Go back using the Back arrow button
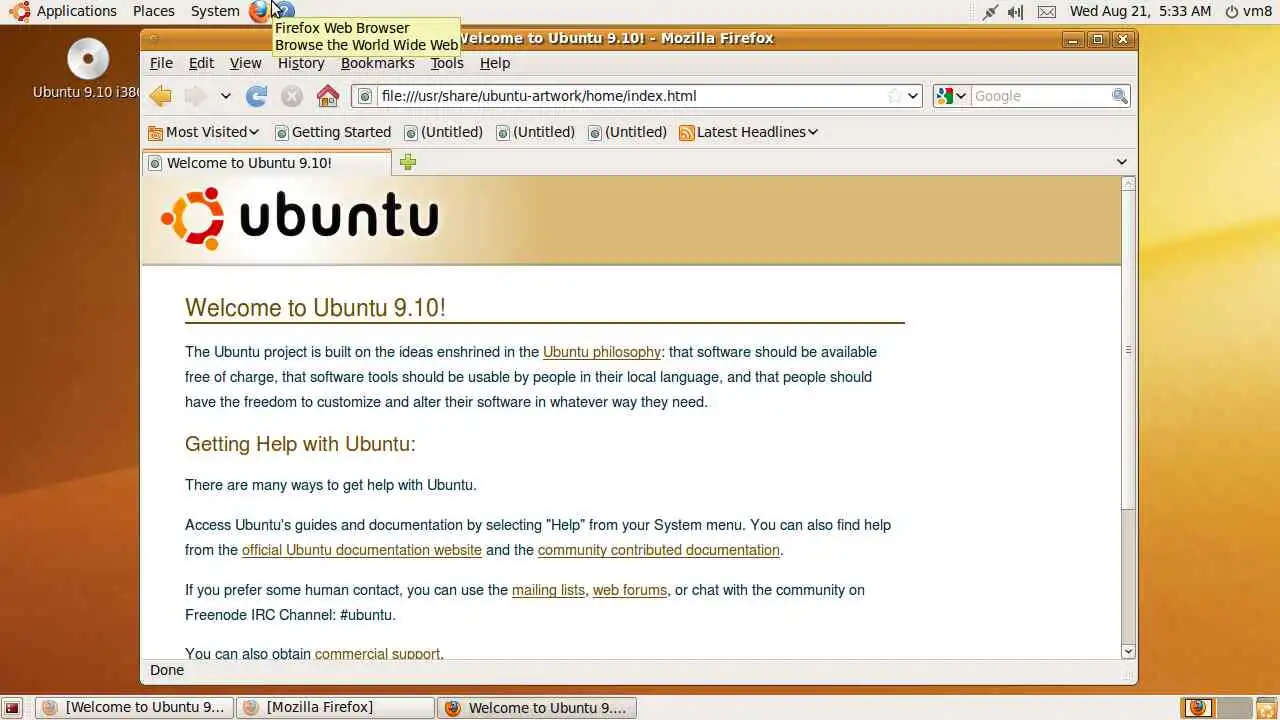 [x=160, y=96]
